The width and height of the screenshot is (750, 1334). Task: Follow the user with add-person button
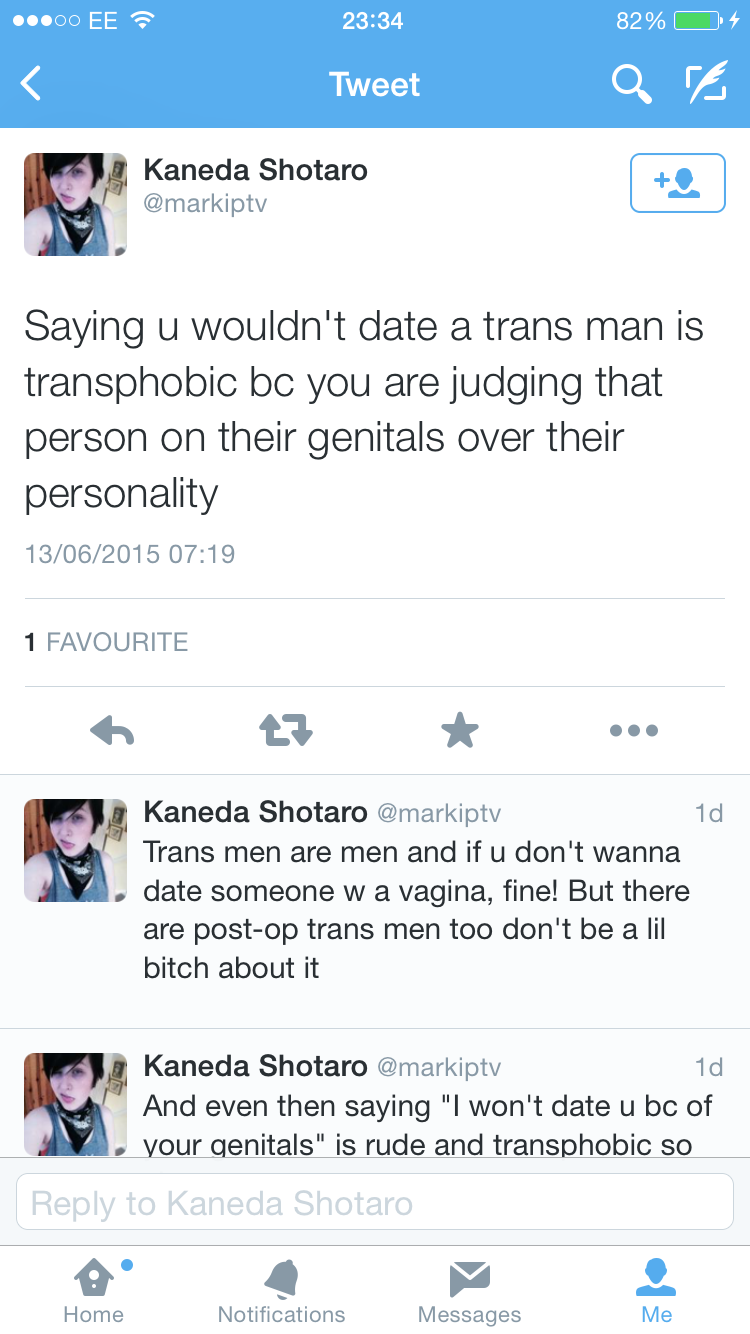tap(677, 183)
